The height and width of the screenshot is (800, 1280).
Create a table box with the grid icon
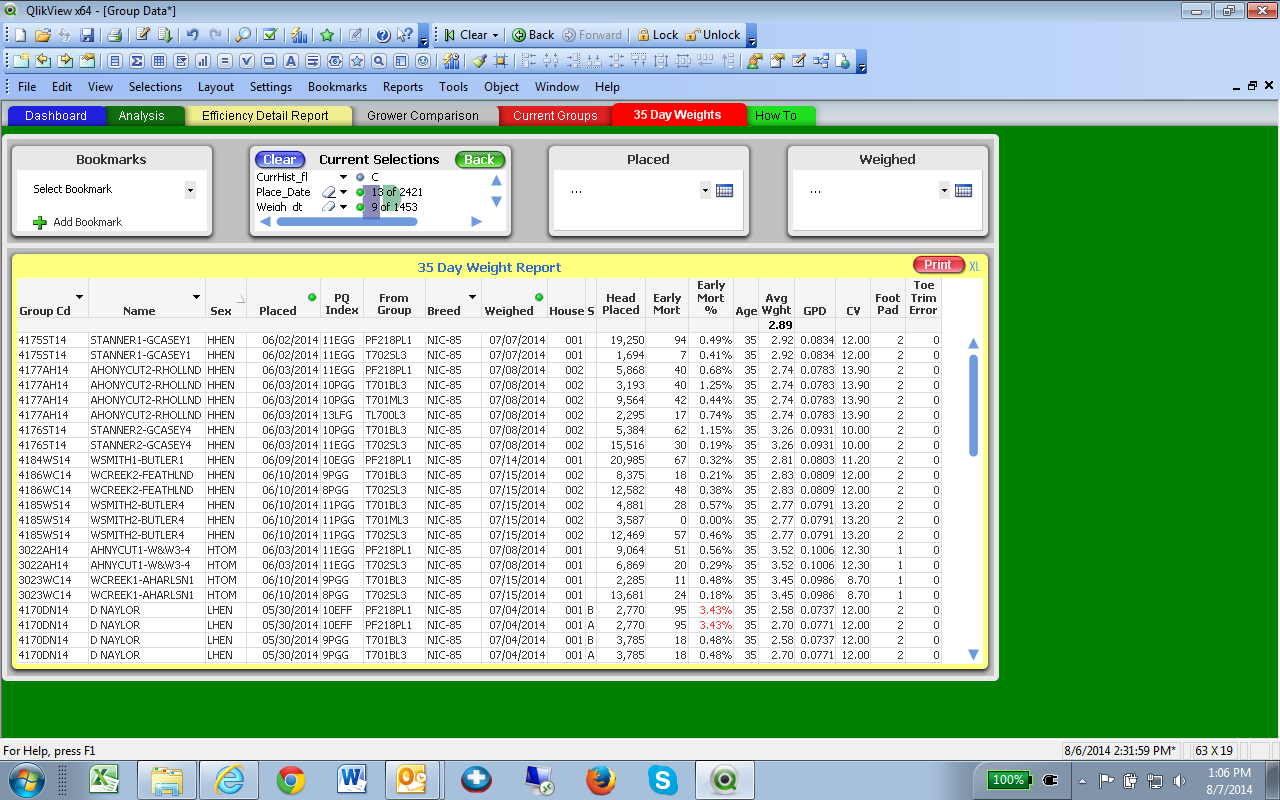click(x=159, y=61)
